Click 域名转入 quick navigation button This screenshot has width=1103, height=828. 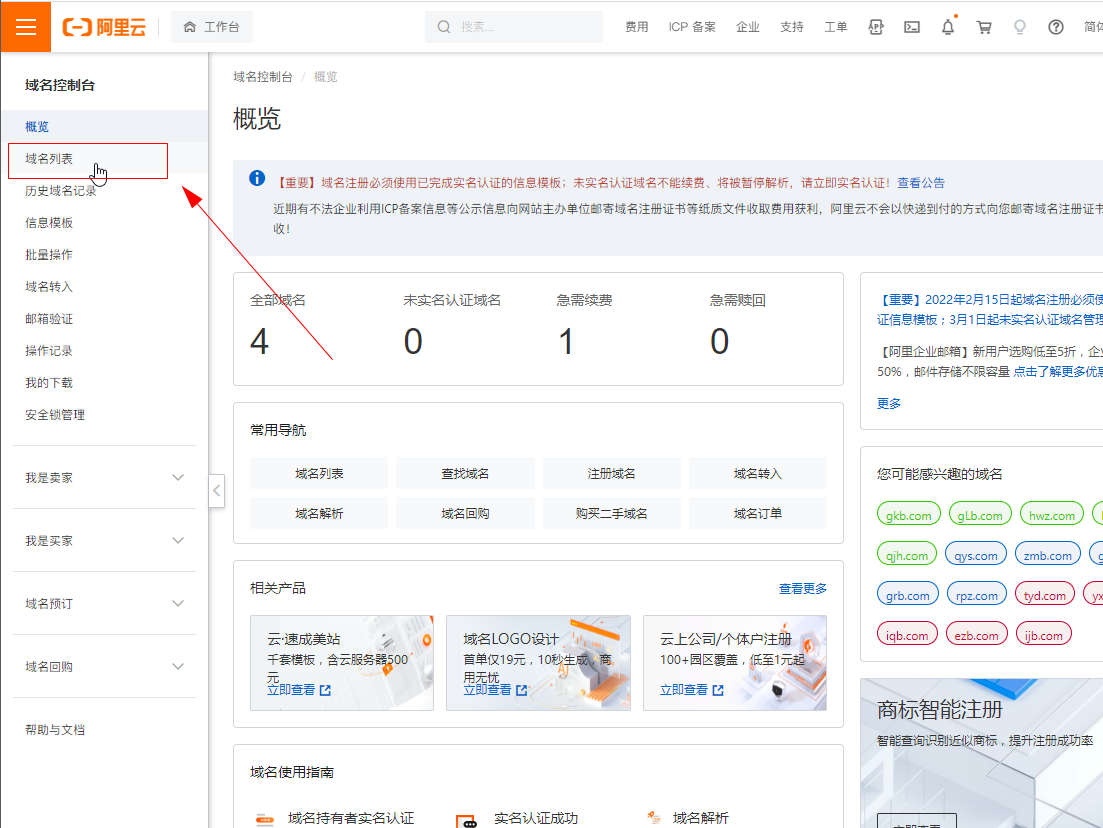(758, 473)
